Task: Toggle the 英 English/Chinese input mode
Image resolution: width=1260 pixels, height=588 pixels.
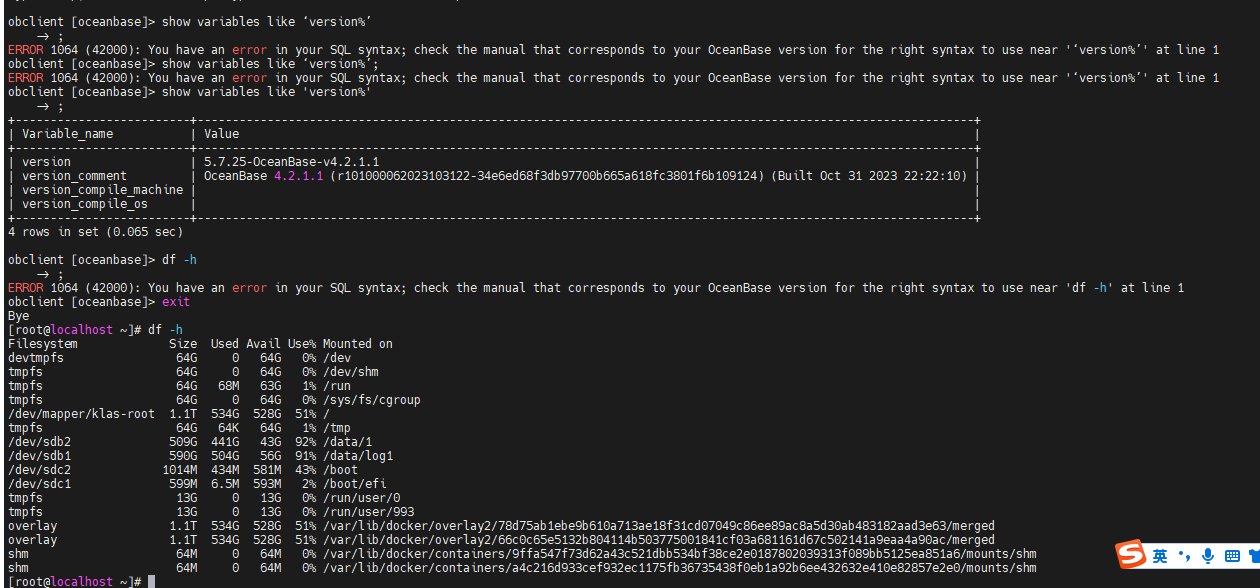Action: coord(1160,556)
